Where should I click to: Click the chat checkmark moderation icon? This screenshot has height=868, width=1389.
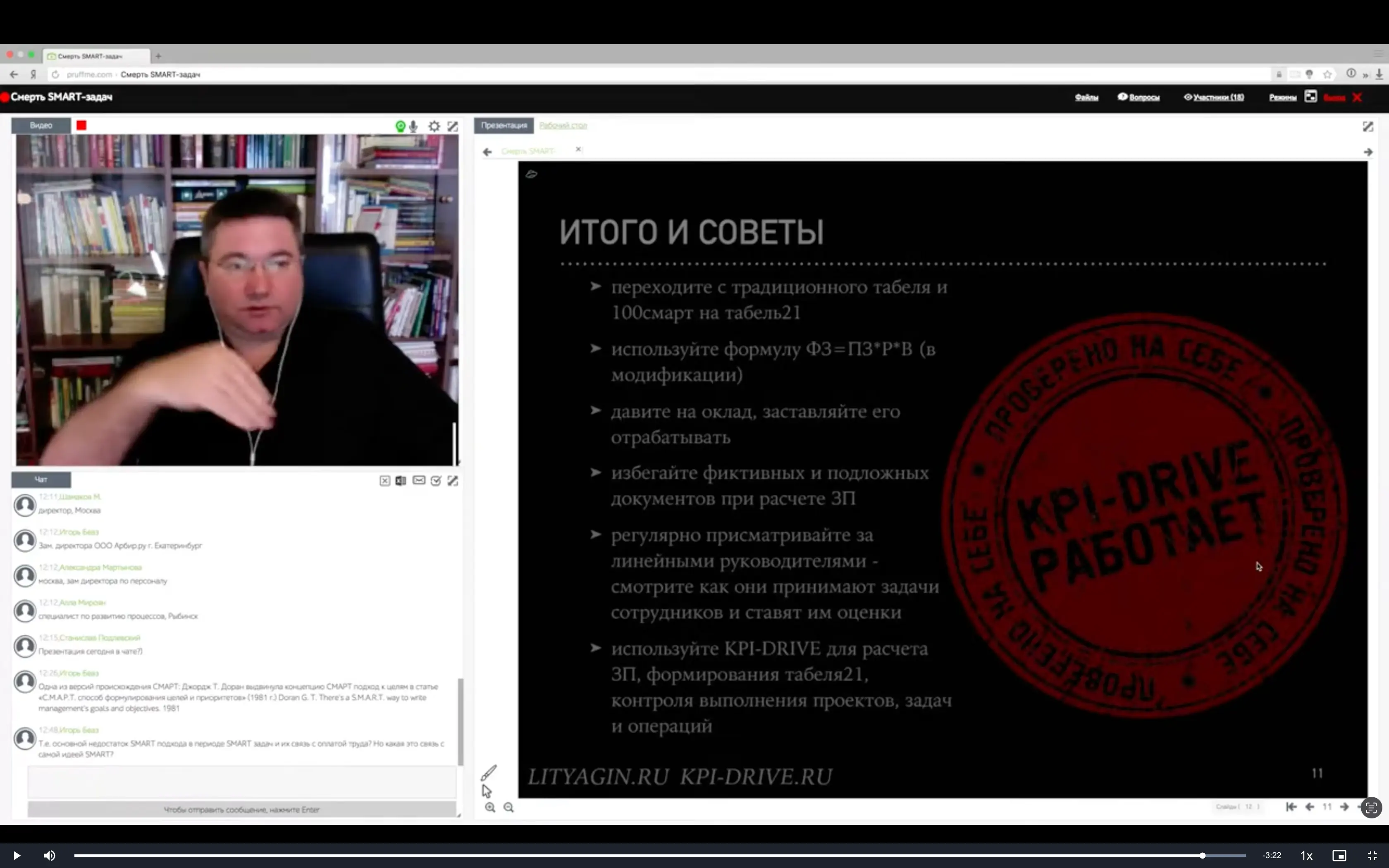436,480
